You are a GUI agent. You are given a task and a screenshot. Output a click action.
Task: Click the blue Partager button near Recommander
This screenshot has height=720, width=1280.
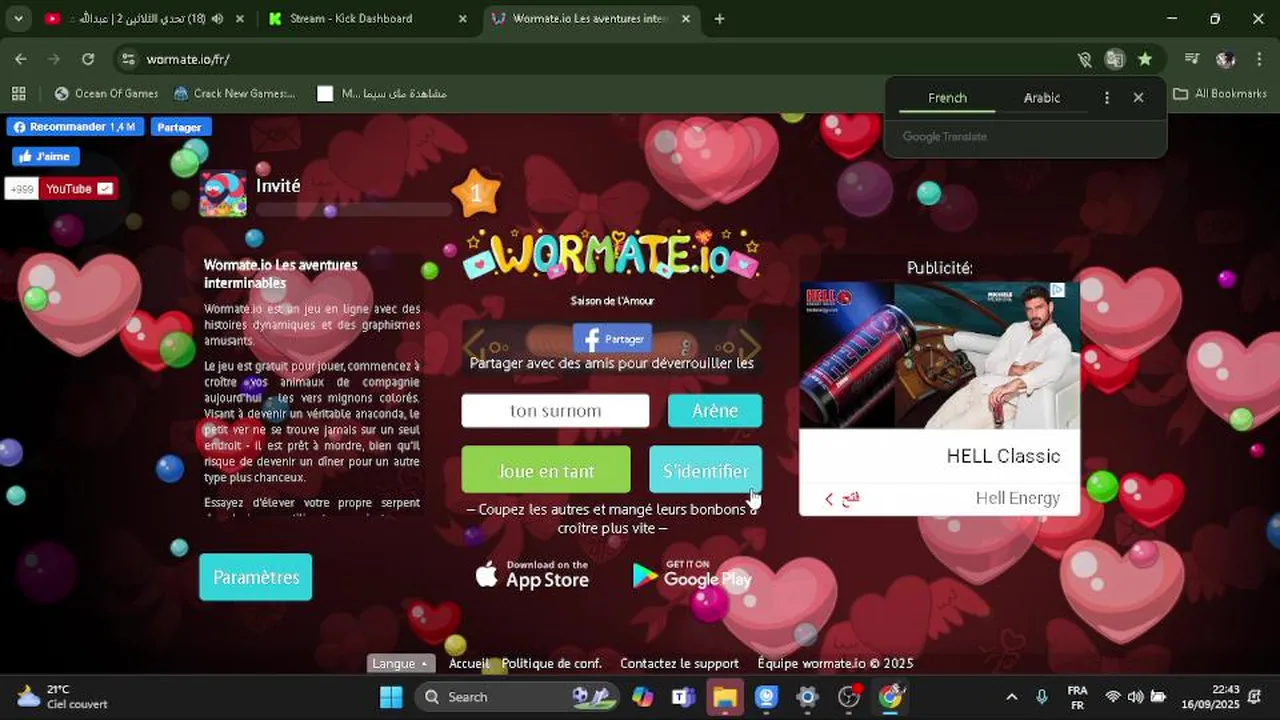(x=180, y=127)
